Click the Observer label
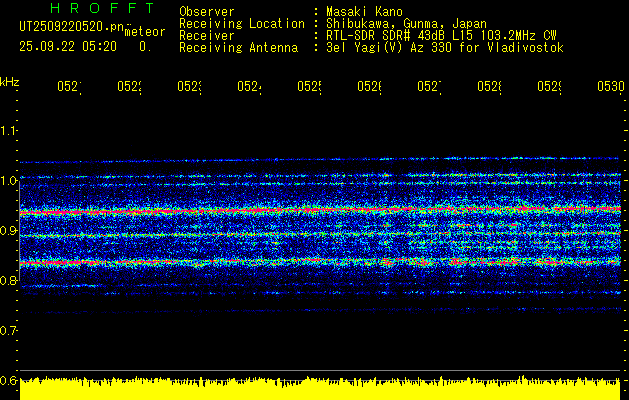629x400 pixels. 207,12
